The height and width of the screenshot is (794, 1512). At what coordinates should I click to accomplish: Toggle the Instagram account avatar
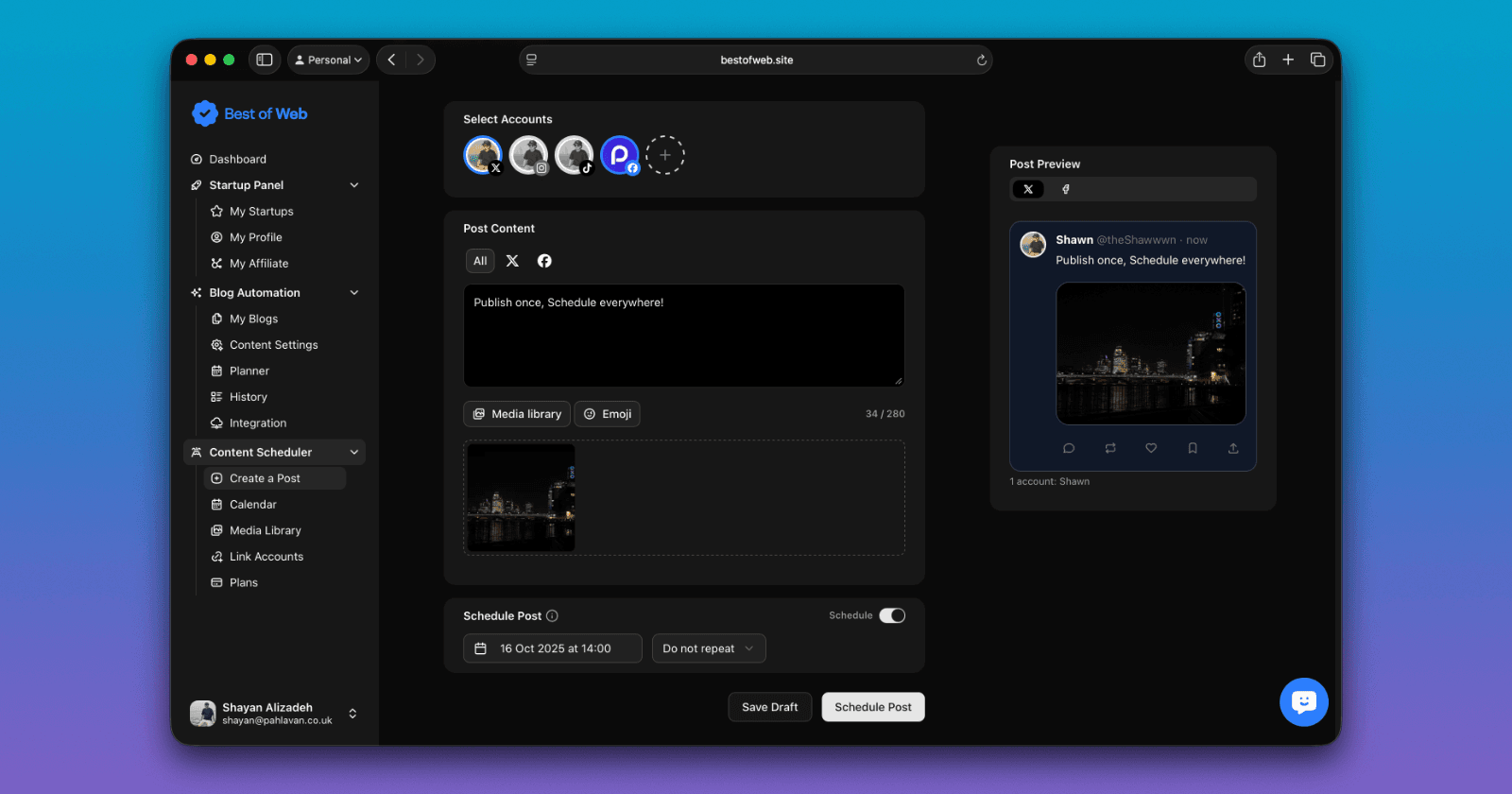tap(528, 155)
